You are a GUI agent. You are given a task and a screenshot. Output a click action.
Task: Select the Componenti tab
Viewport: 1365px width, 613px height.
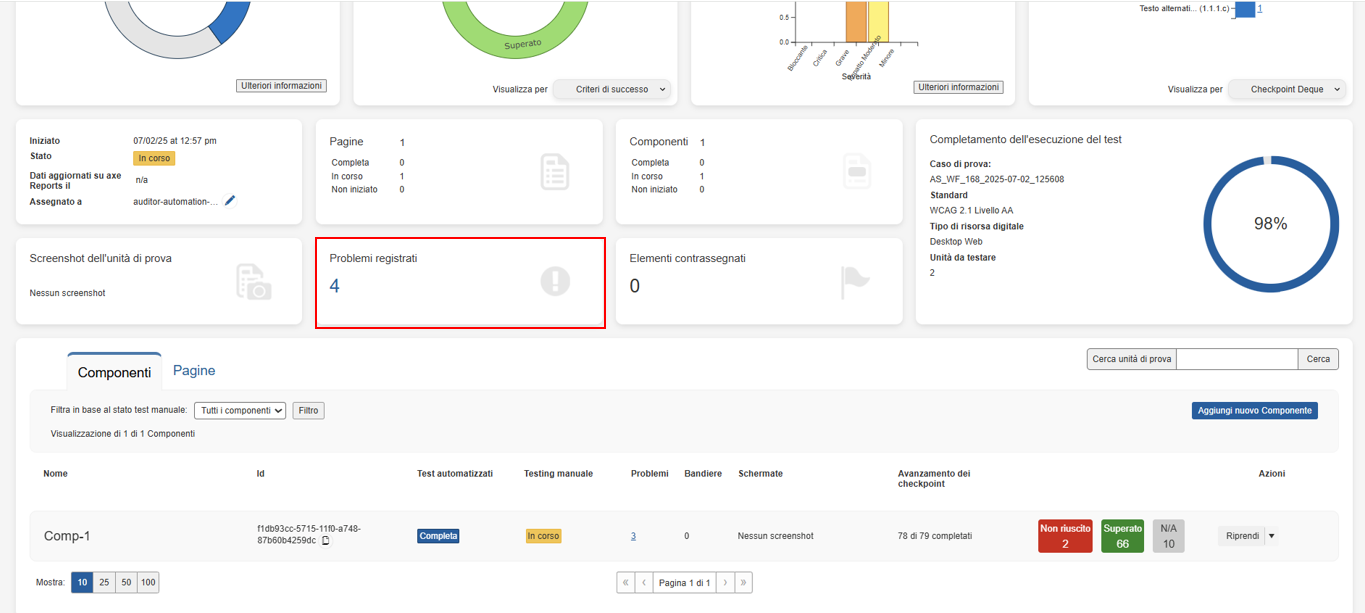pos(114,372)
